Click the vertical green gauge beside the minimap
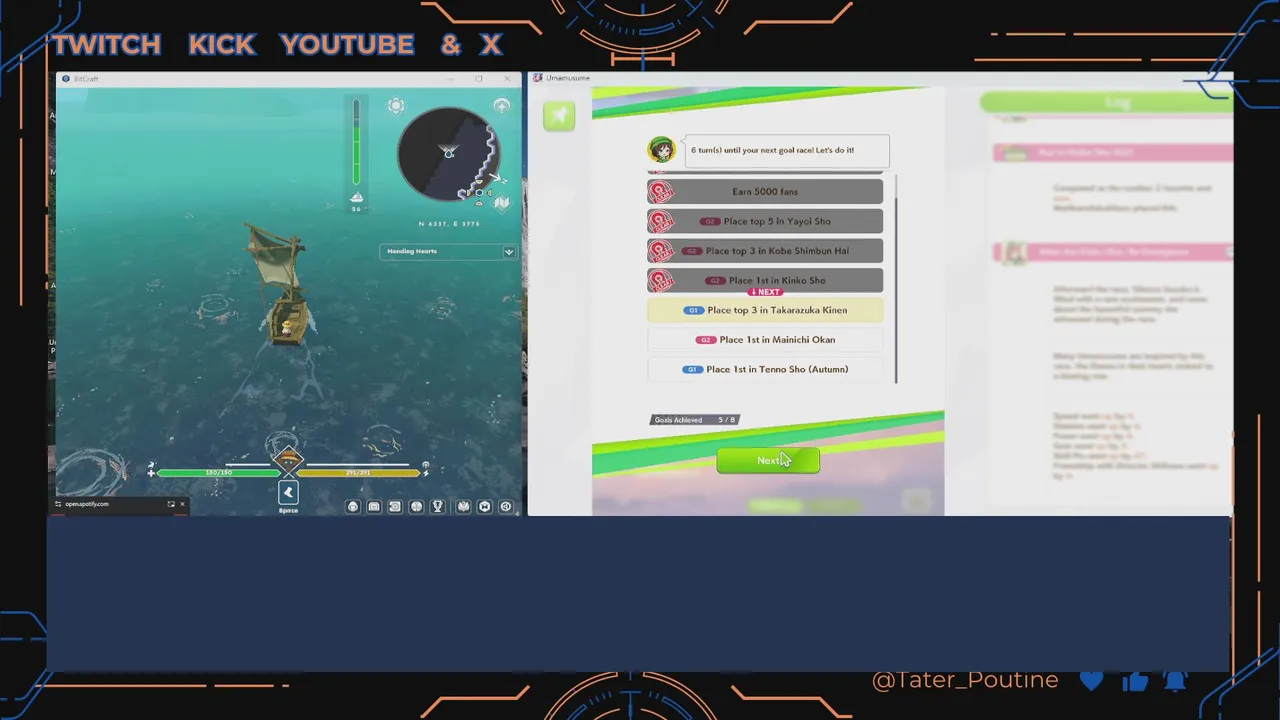 tap(356, 141)
